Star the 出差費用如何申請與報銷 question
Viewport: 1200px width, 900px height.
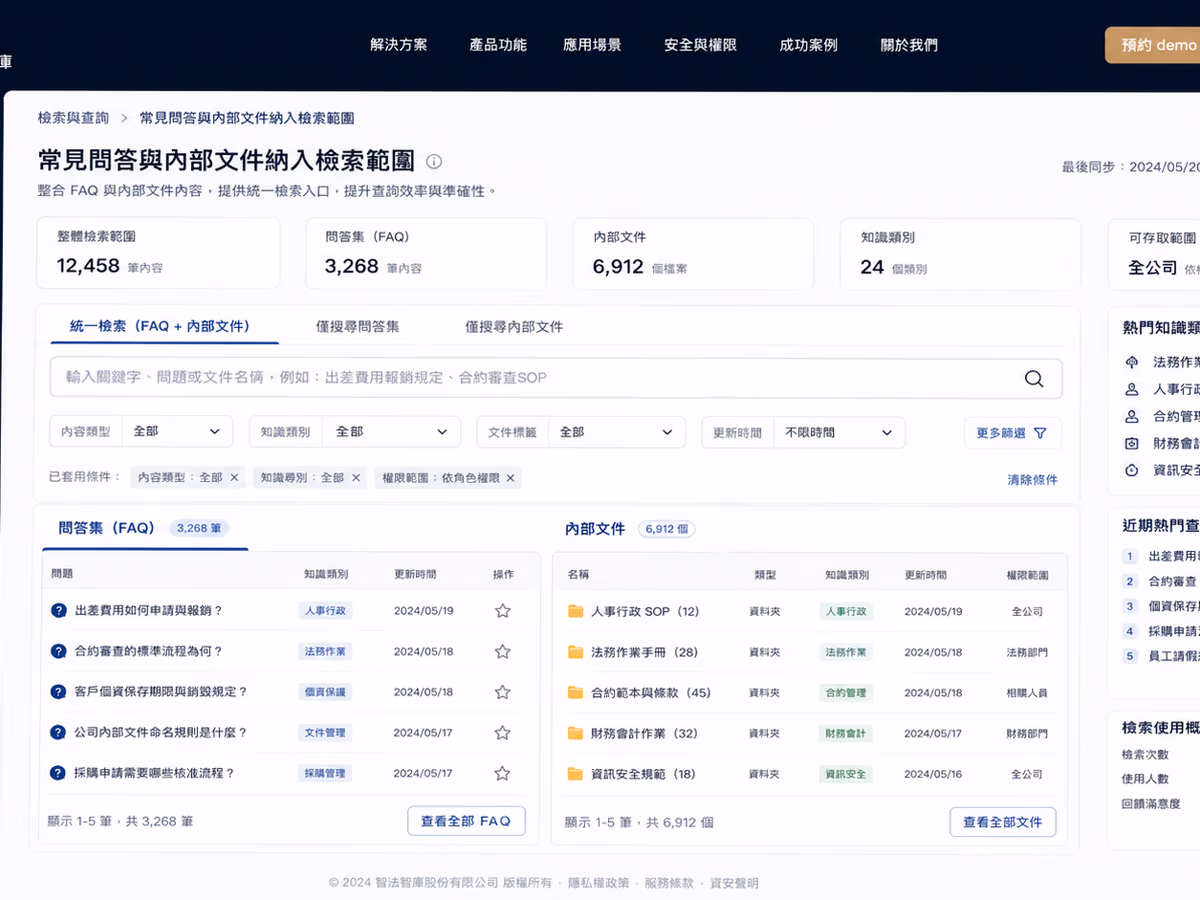503,610
